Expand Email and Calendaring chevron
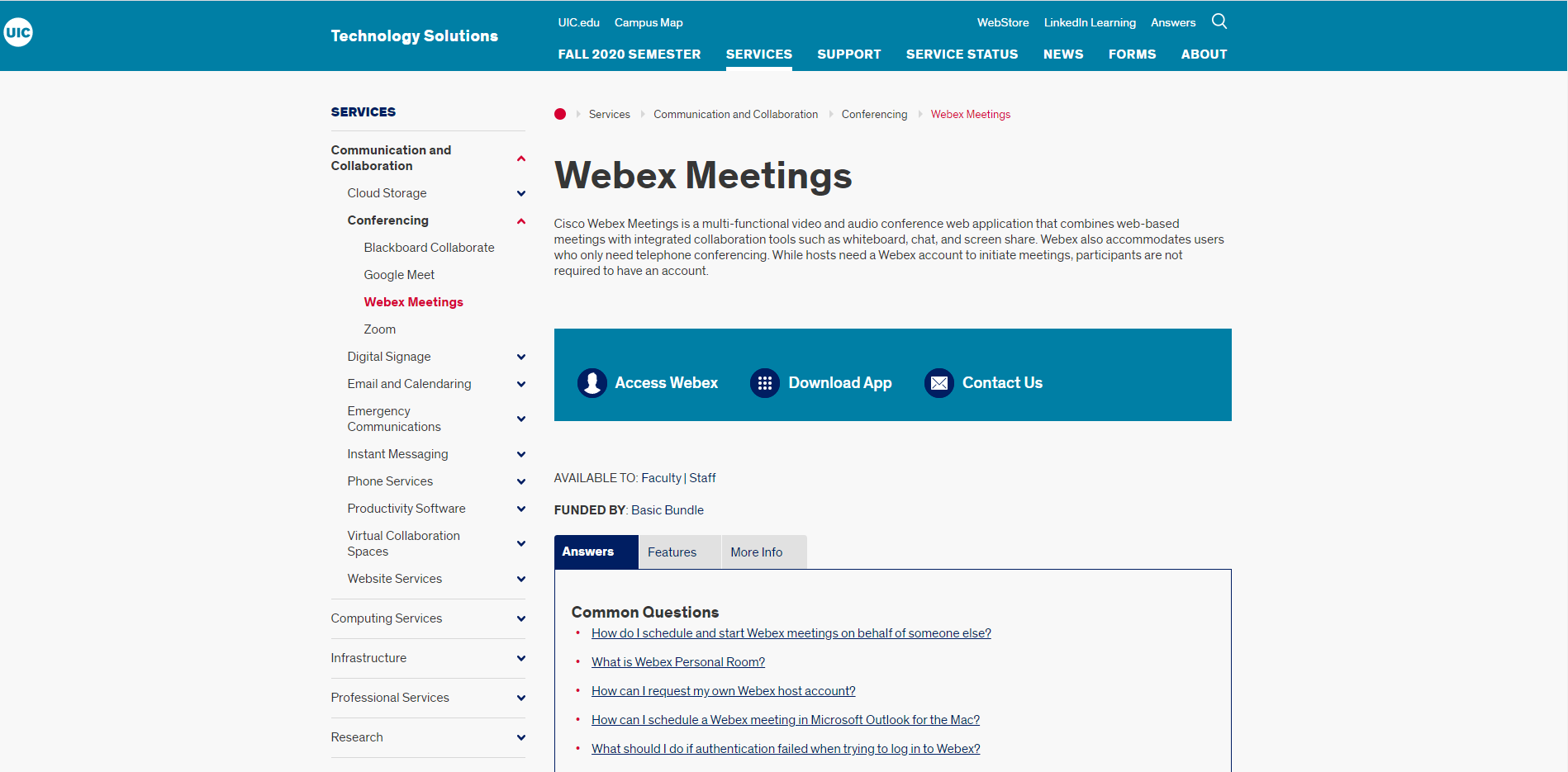1568x772 pixels. (521, 384)
